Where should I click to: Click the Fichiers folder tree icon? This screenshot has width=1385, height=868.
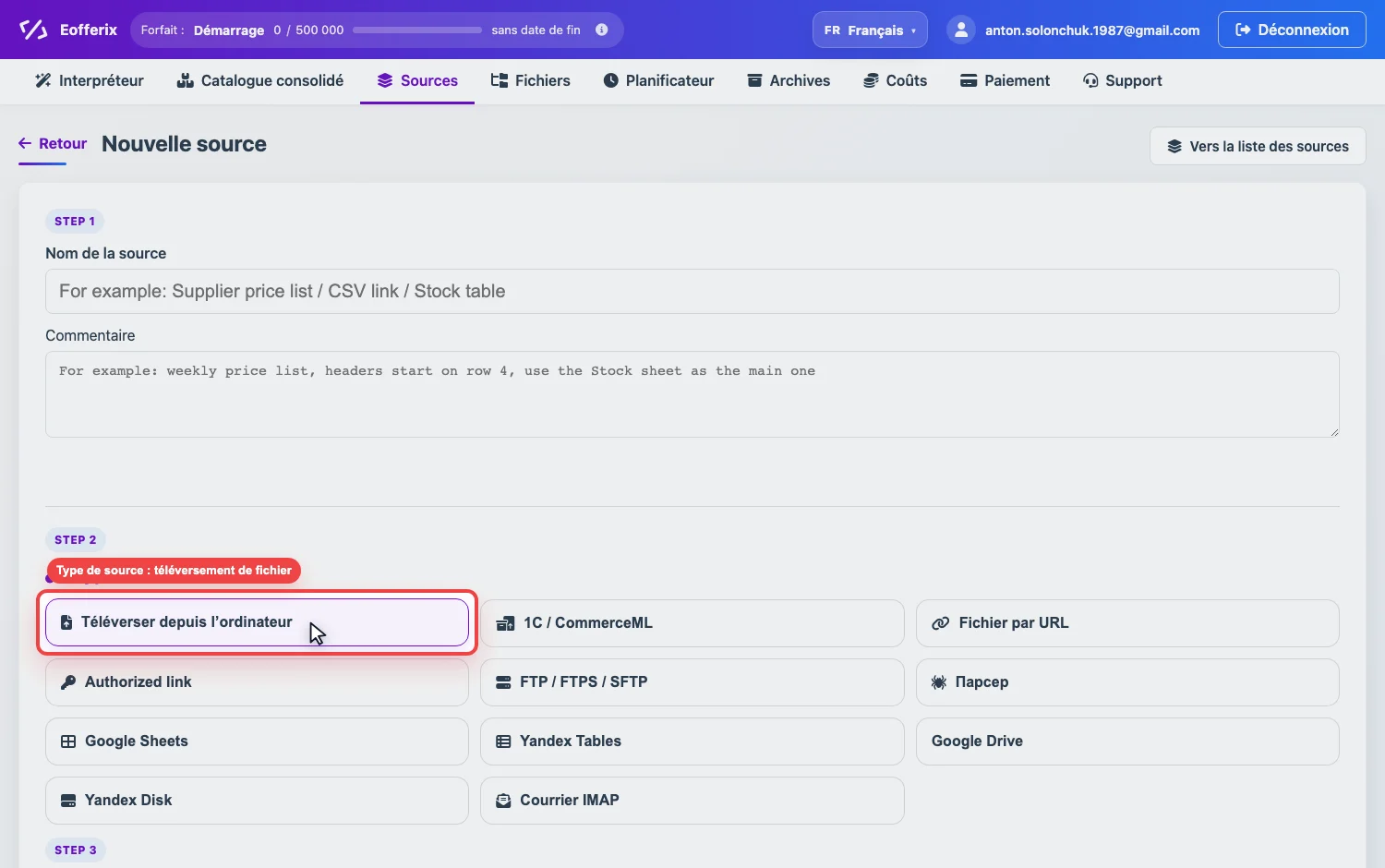[500, 80]
